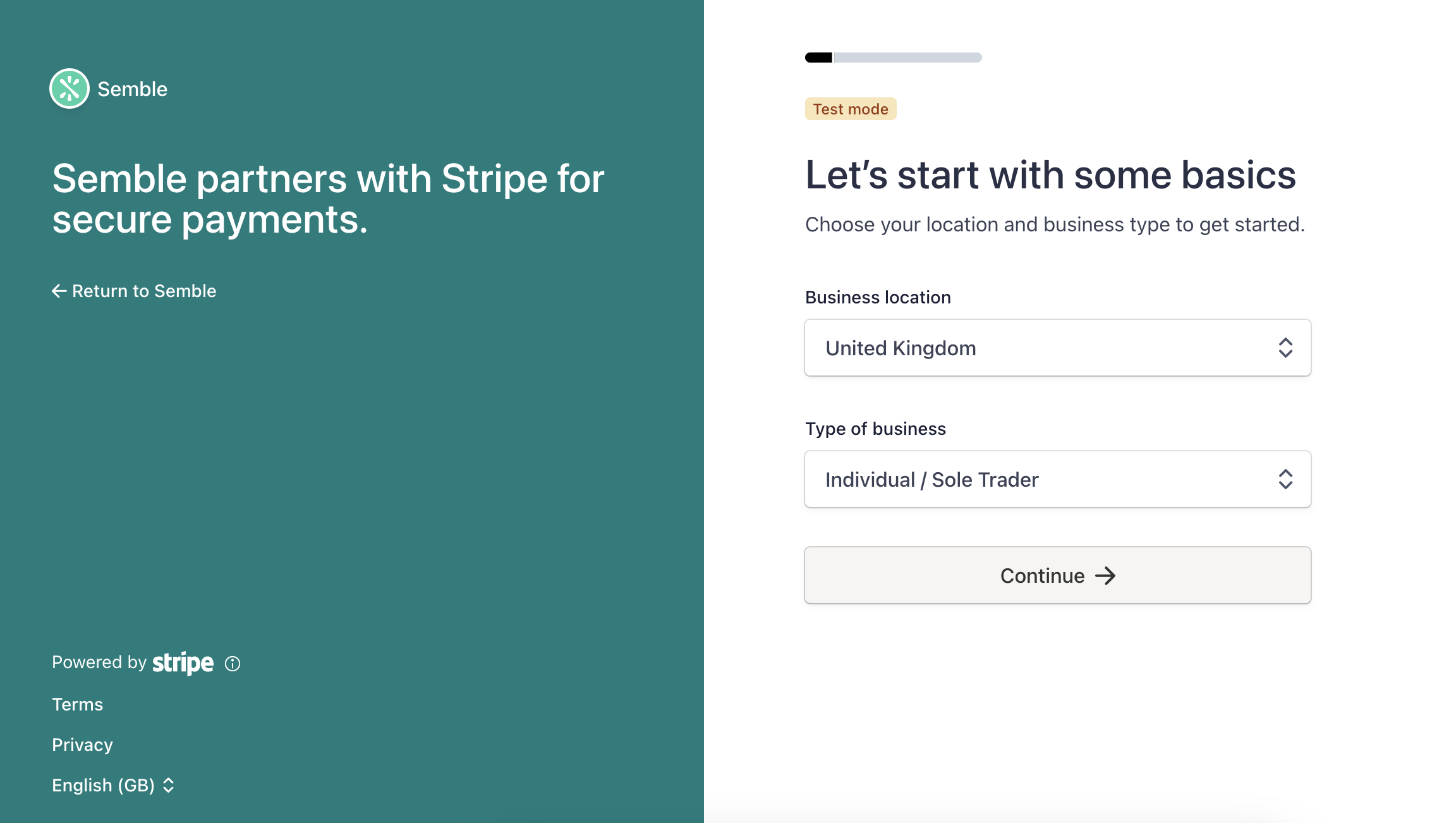Click the Semble brand name text
The width and height of the screenshot is (1456, 823).
tap(132, 89)
